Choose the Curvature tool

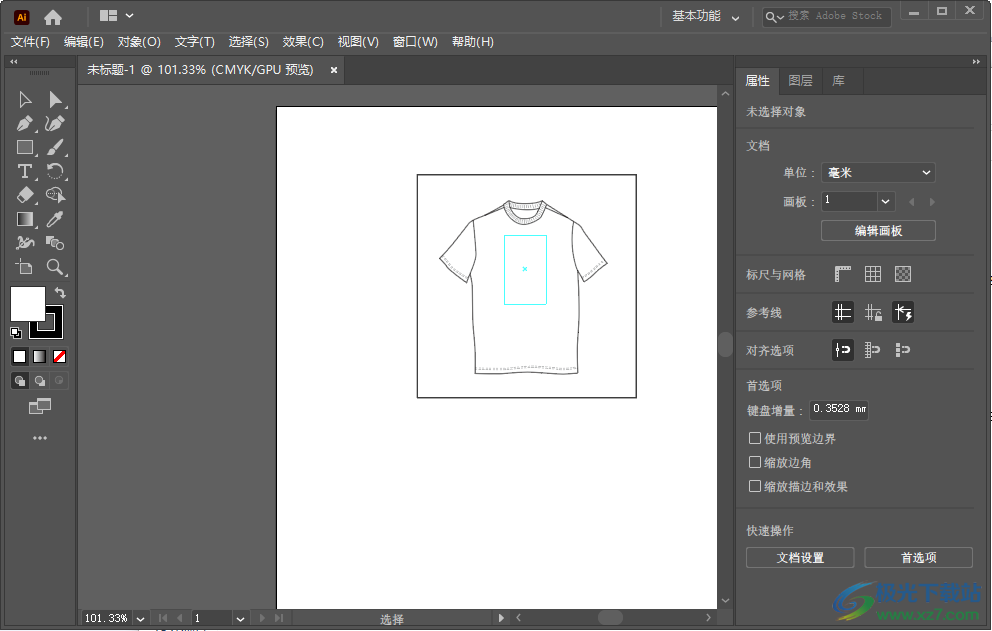[55, 124]
